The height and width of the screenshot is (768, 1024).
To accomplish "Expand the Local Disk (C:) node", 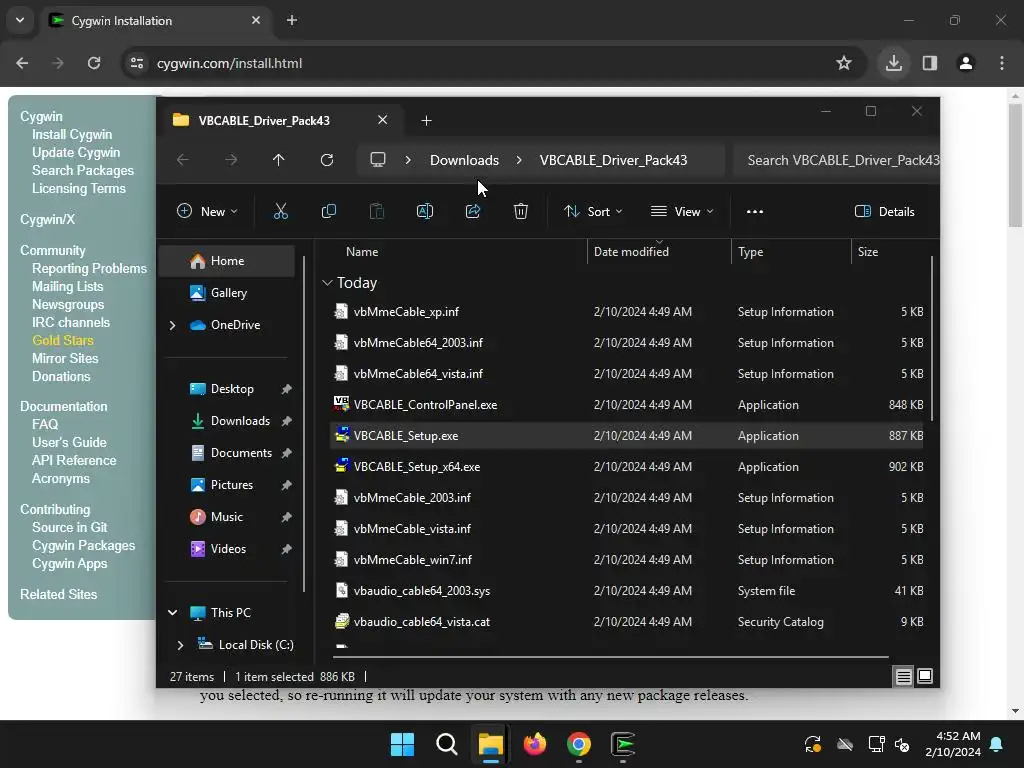I will tap(180, 645).
